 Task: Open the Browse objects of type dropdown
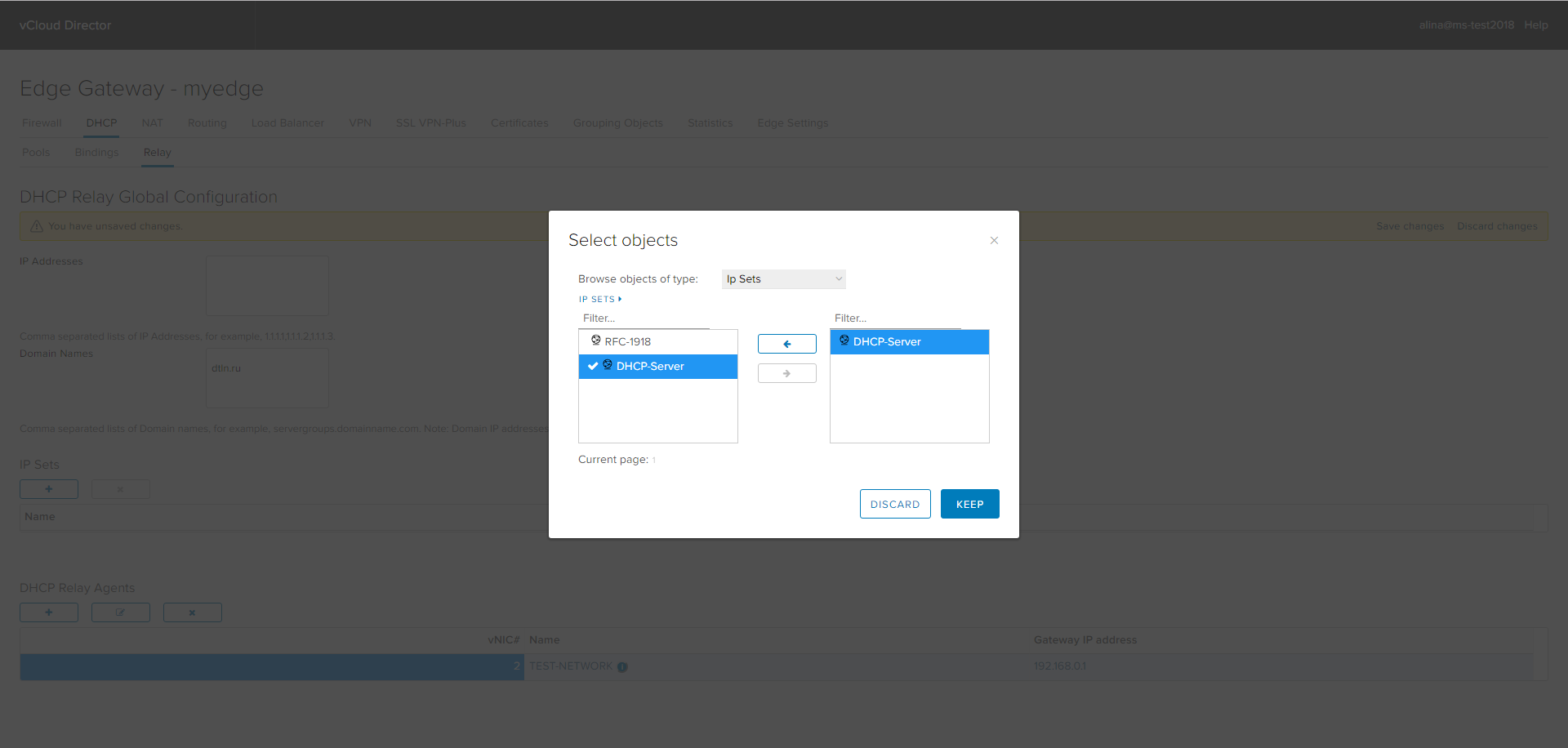[782, 278]
